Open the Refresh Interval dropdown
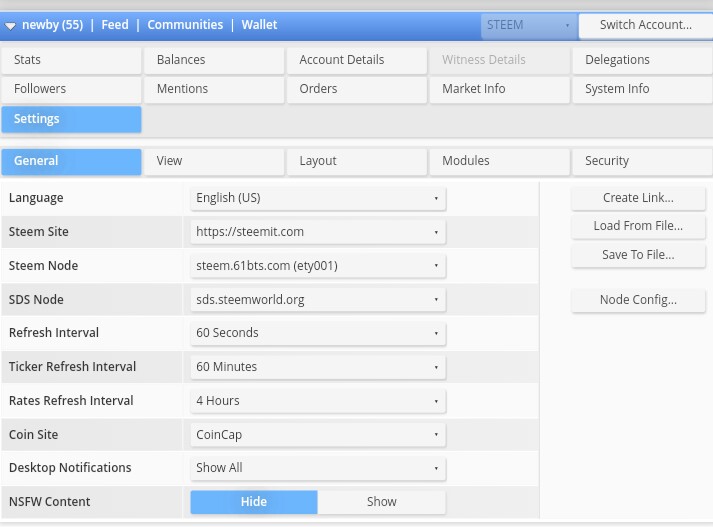 tap(318, 333)
